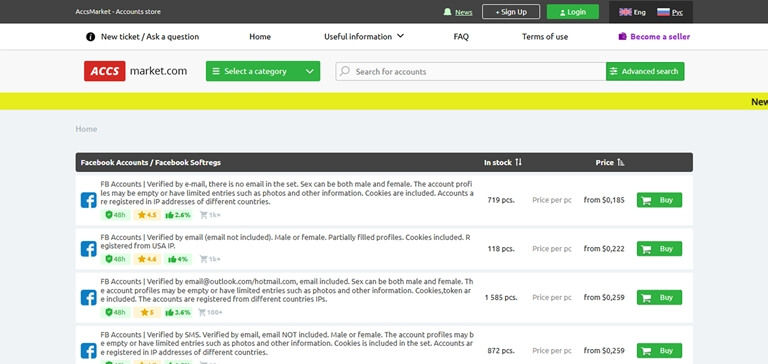Click 2.6% thumbs-up badge
The height and width of the screenshot is (364, 768).
click(178, 215)
